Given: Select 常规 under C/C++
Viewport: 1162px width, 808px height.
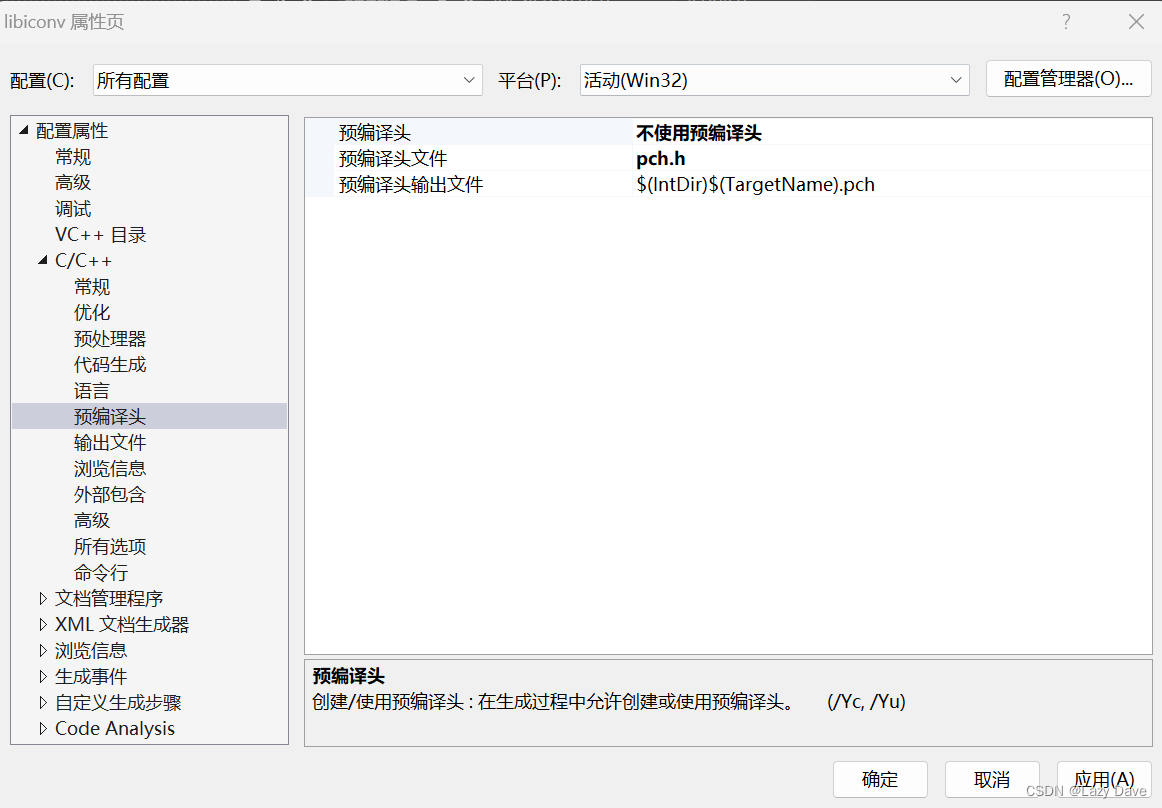Looking at the screenshot, I should click(92, 287).
